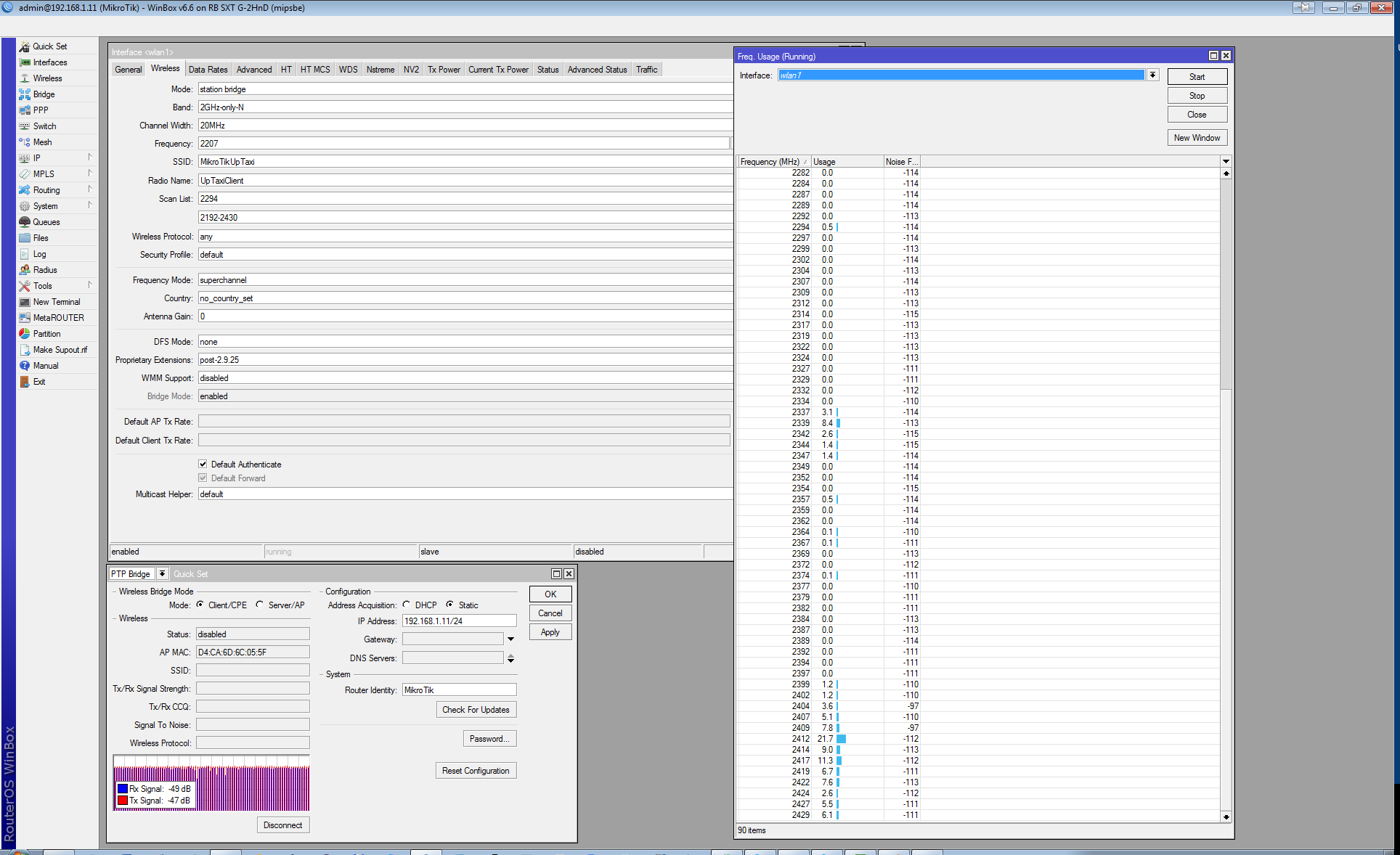Viewport: 1400px width, 855px height.
Task: Expand the Gateway dropdown arrow
Action: point(510,639)
